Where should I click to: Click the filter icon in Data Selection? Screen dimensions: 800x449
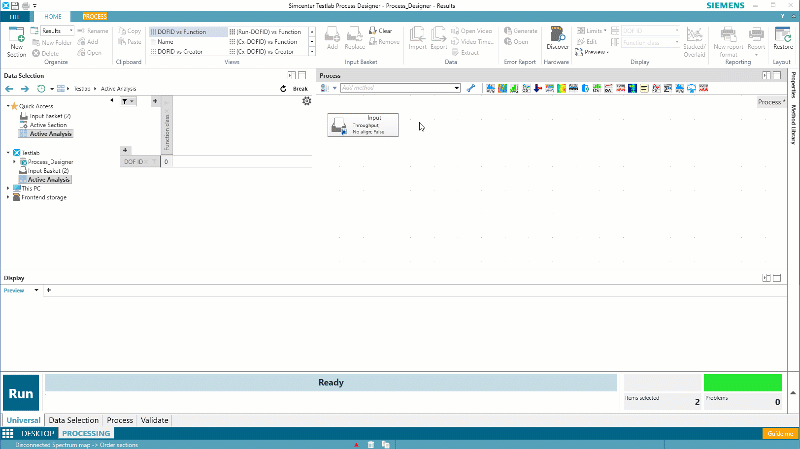[x=125, y=101]
